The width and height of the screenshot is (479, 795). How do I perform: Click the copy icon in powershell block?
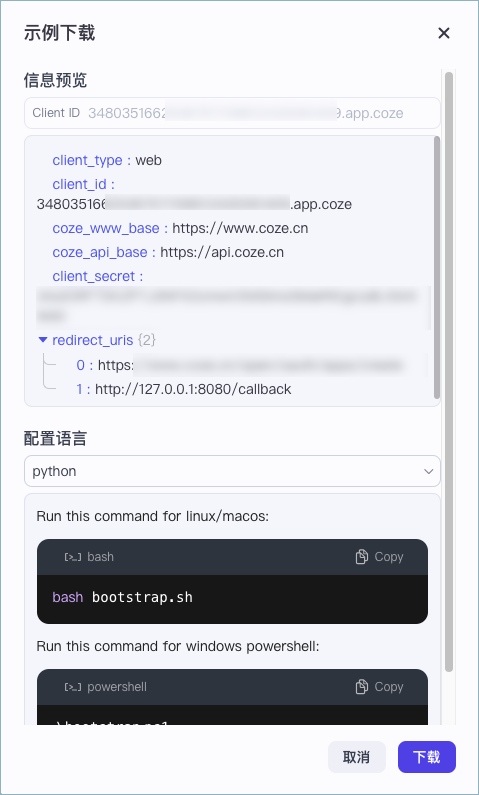(x=361, y=687)
